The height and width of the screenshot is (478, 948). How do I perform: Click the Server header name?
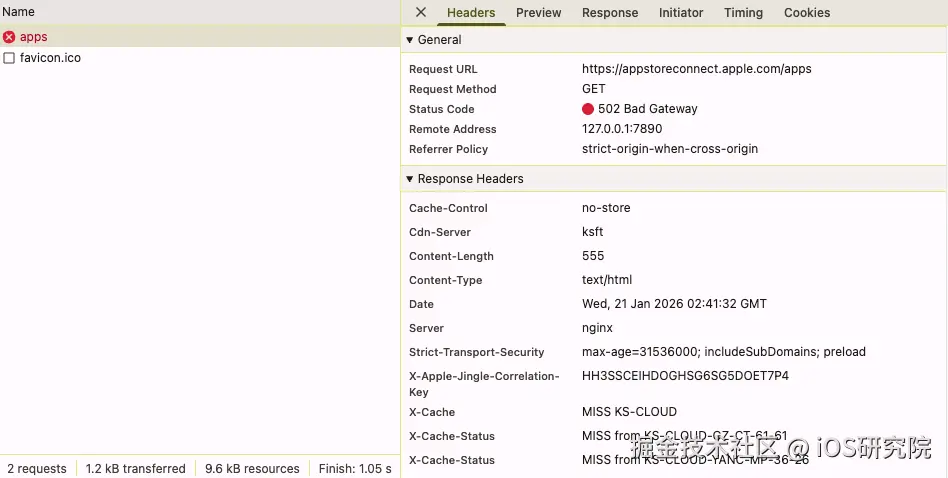tap(427, 329)
